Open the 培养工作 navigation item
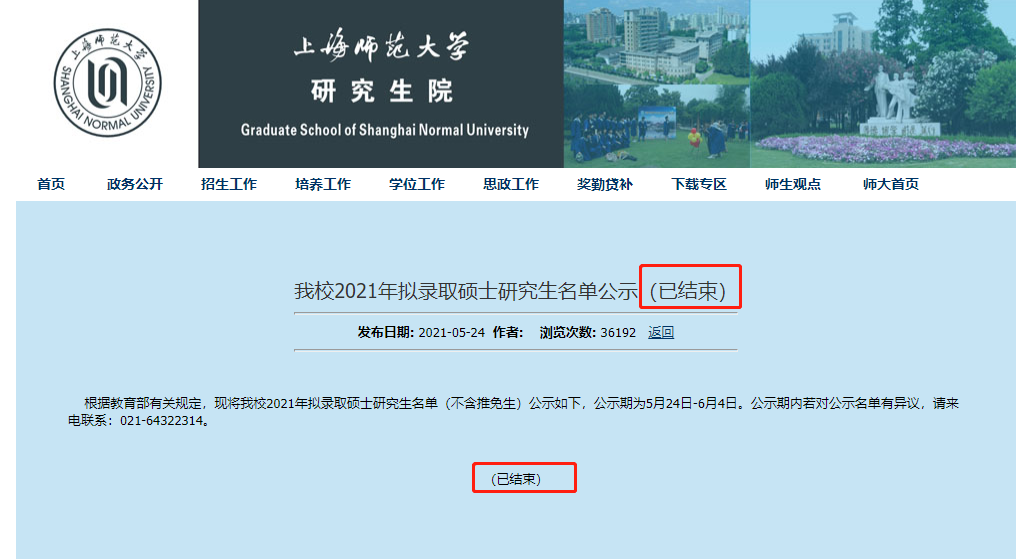1021x559 pixels. (x=323, y=184)
